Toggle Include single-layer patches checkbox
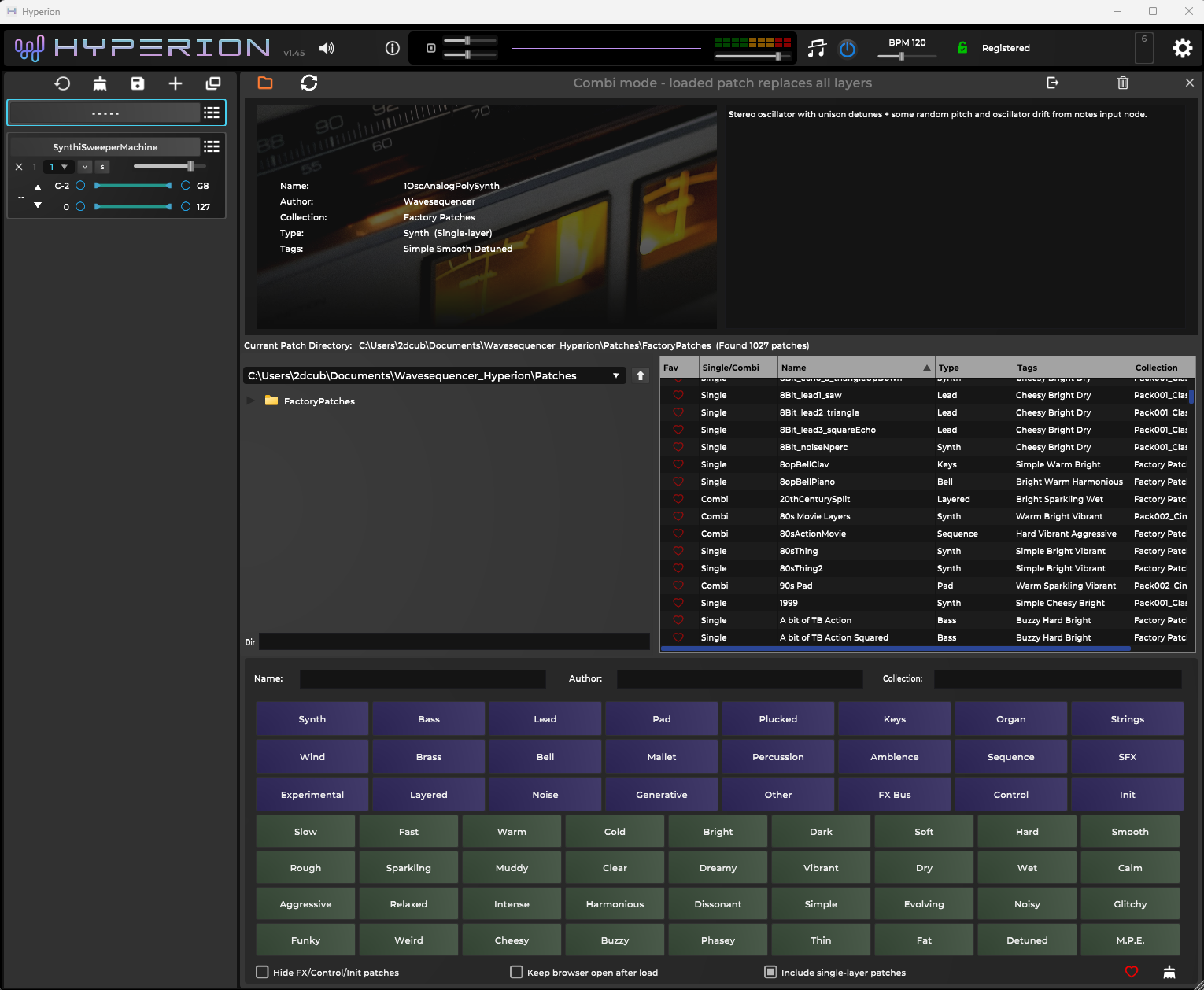 point(770,972)
